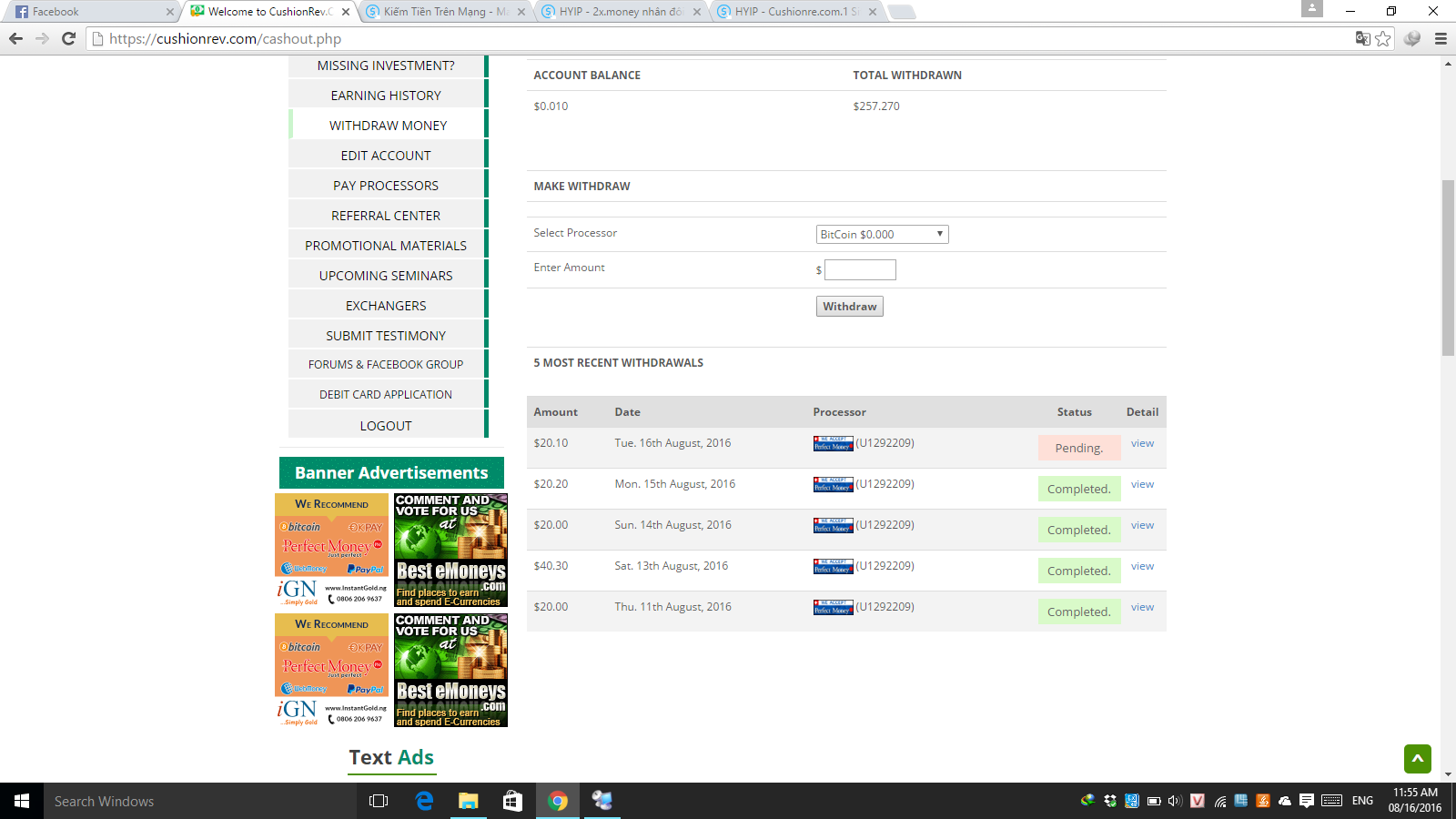Click Perfect Money logo in the $40.30 row
Screen dimensions: 1456x819
[833, 566]
